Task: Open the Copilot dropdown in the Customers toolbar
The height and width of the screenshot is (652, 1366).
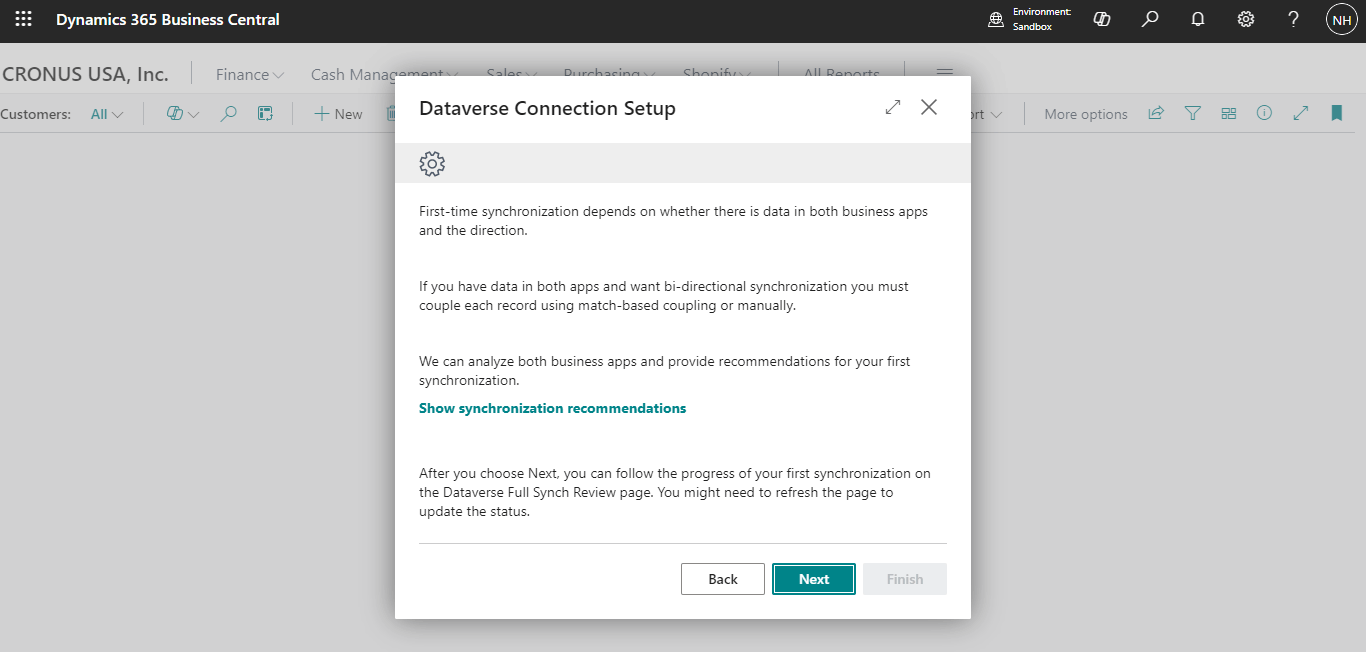Action: (182, 114)
